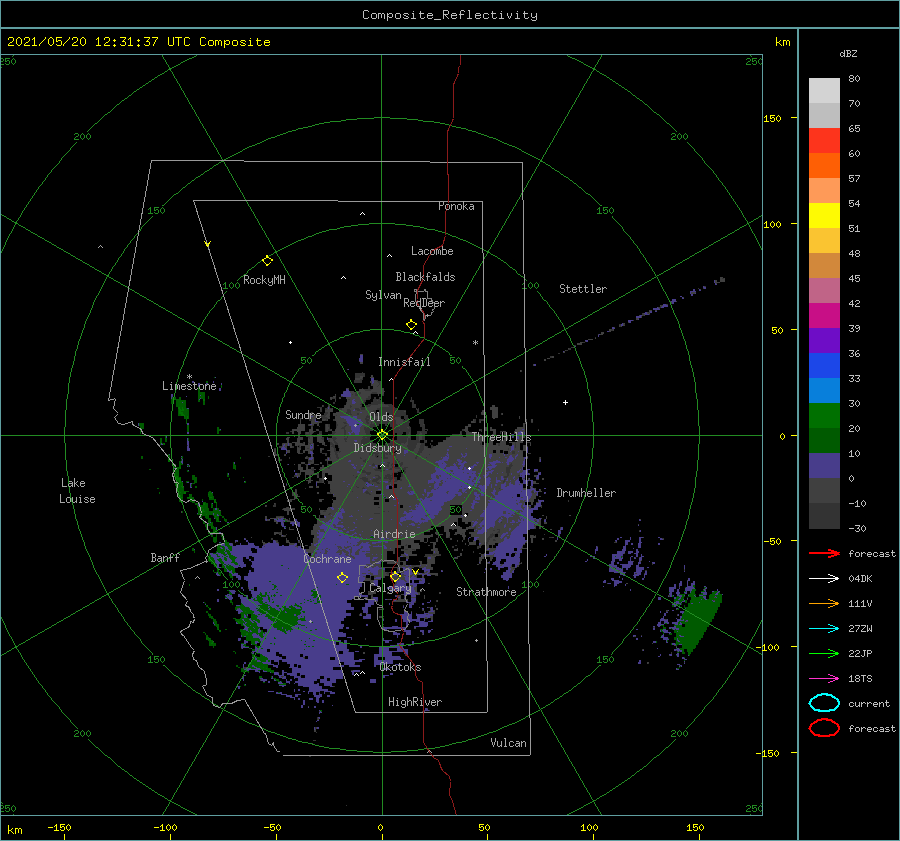900x841 pixels.
Task: Click the HighRiver city label
Action: [x=415, y=702]
